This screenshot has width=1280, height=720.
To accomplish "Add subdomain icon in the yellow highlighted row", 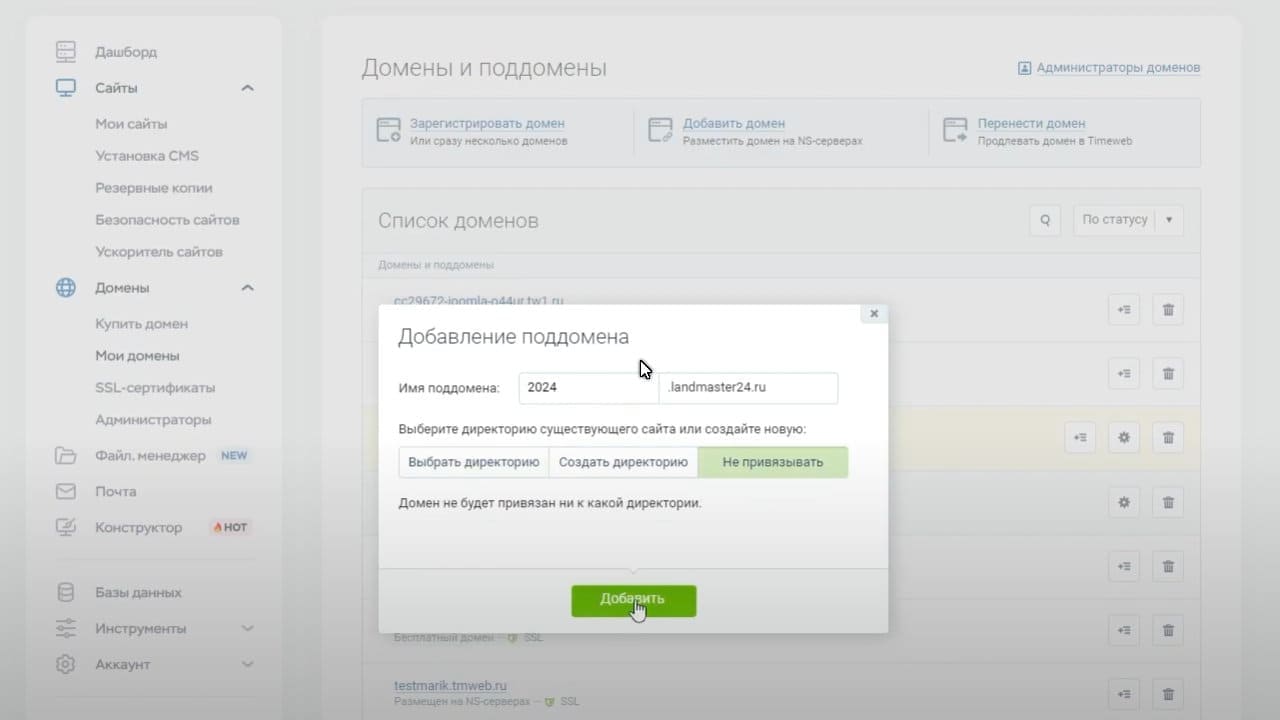I will (1080, 437).
